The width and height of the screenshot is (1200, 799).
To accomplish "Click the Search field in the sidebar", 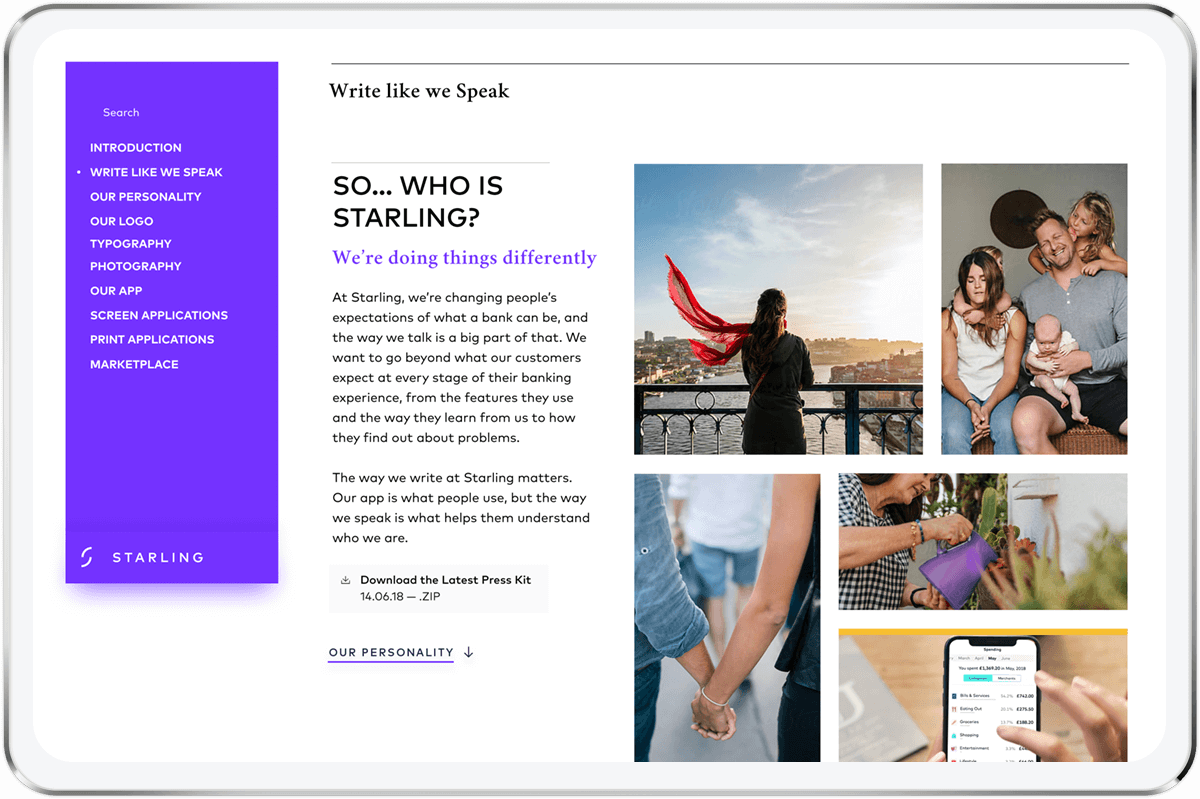I will (x=121, y=113).
